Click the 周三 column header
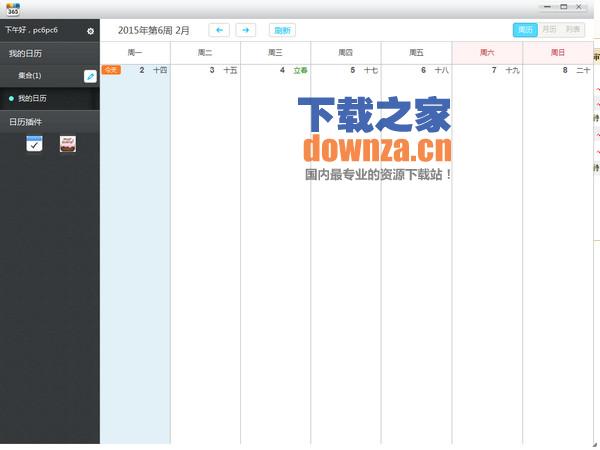This screenshot has width=600, height=450. tap(275, 53)
